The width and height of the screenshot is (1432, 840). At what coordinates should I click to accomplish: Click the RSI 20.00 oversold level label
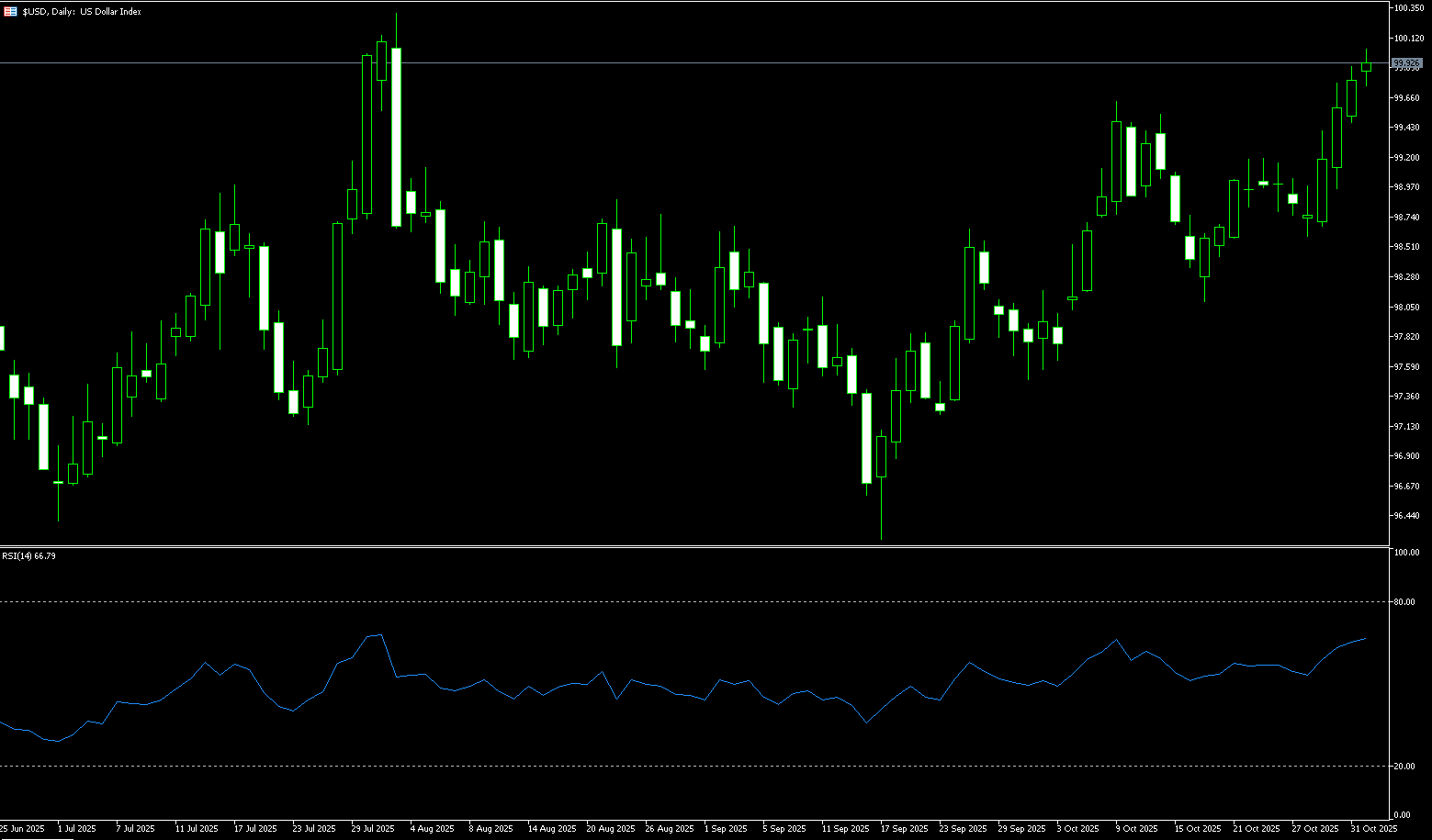pyautogui.click(x=1404, y=767)
